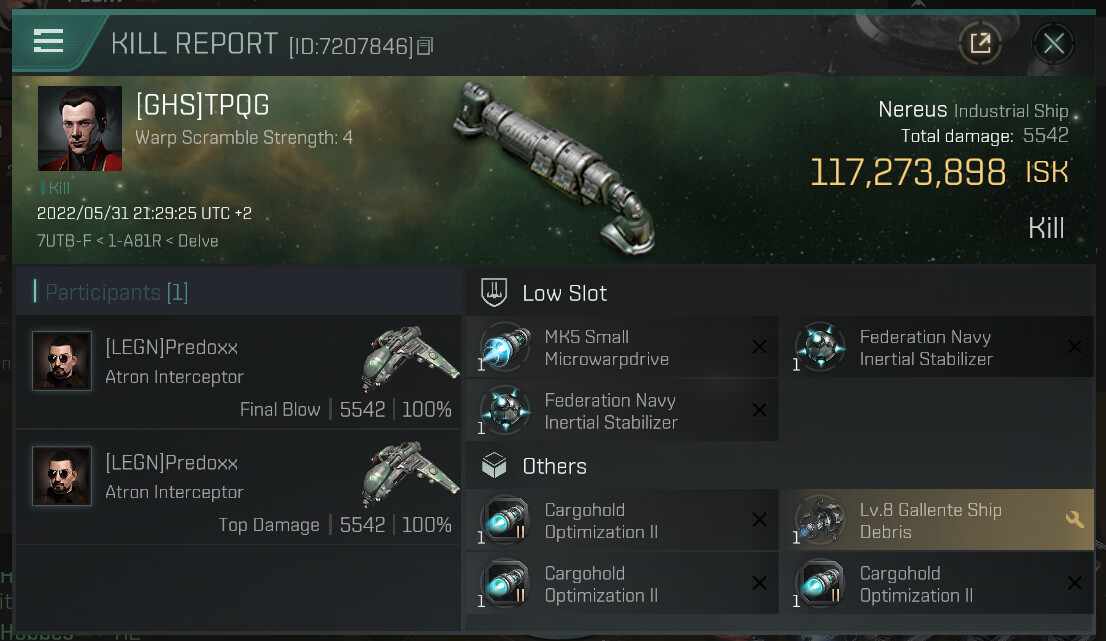Click the wrench icon on Gallente Ship Debris
Image resolution: width=1106 pixels, height=641 pixels.
pyautogui.click(x=1075, y=519)
